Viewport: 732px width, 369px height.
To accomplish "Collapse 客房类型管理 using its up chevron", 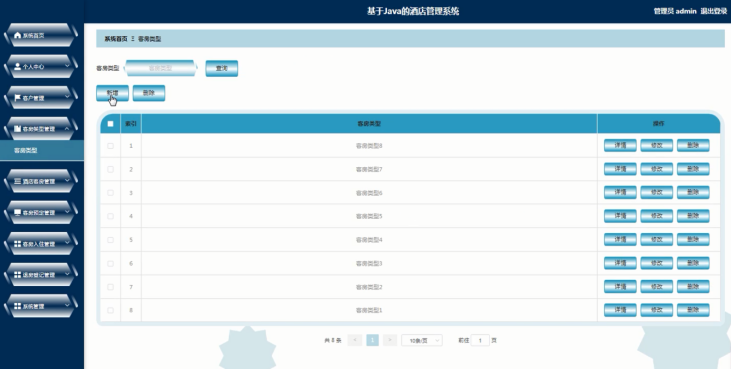I will [x=67, y=128].
